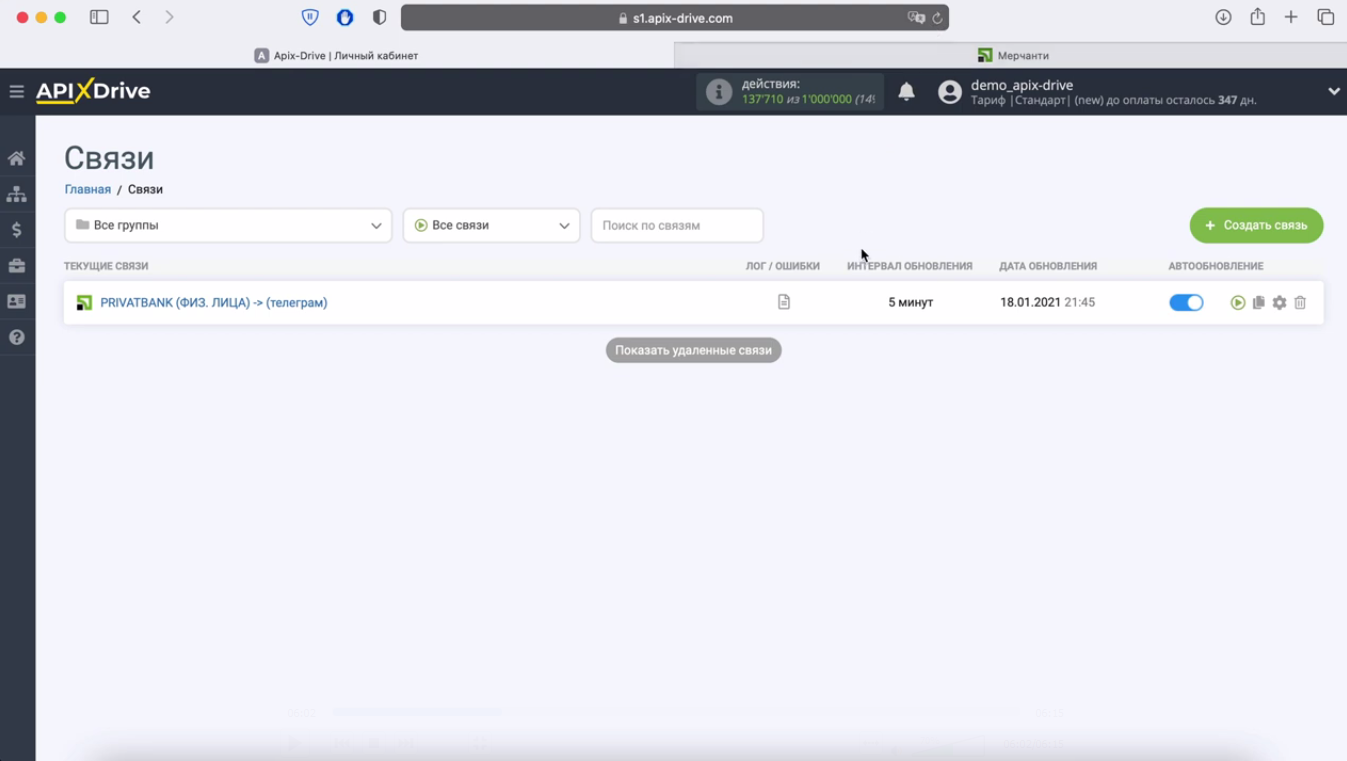Click the demo_apix-drive username
Screen dimensions: 1347x761
[x=1022, y=85]
